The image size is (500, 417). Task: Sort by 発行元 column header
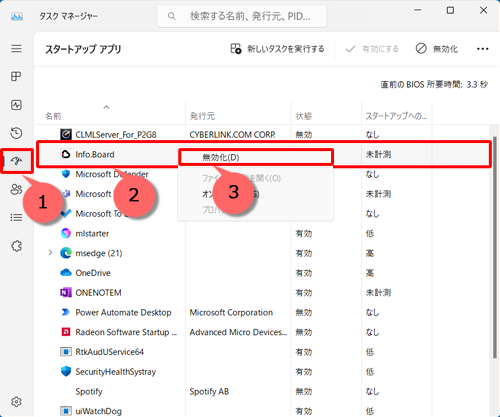202,116
